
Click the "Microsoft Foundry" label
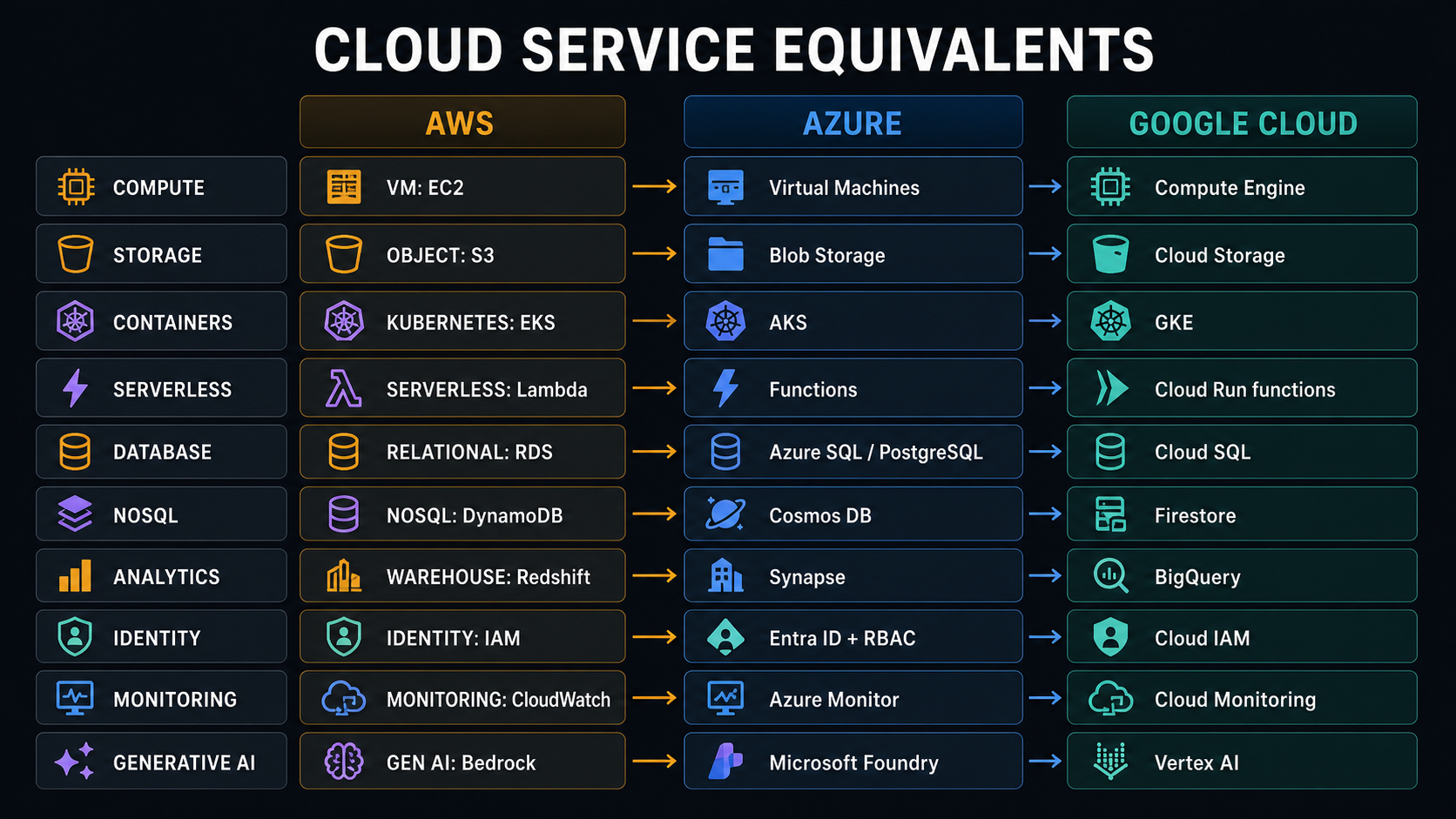pyautogui.click(x=853, y=762)
